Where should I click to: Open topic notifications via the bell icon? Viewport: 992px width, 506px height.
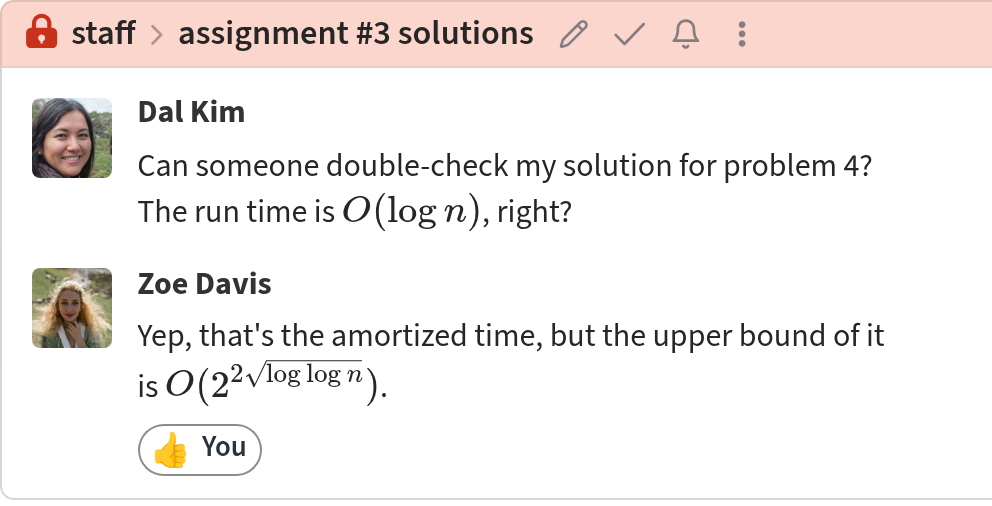point(686,34)
